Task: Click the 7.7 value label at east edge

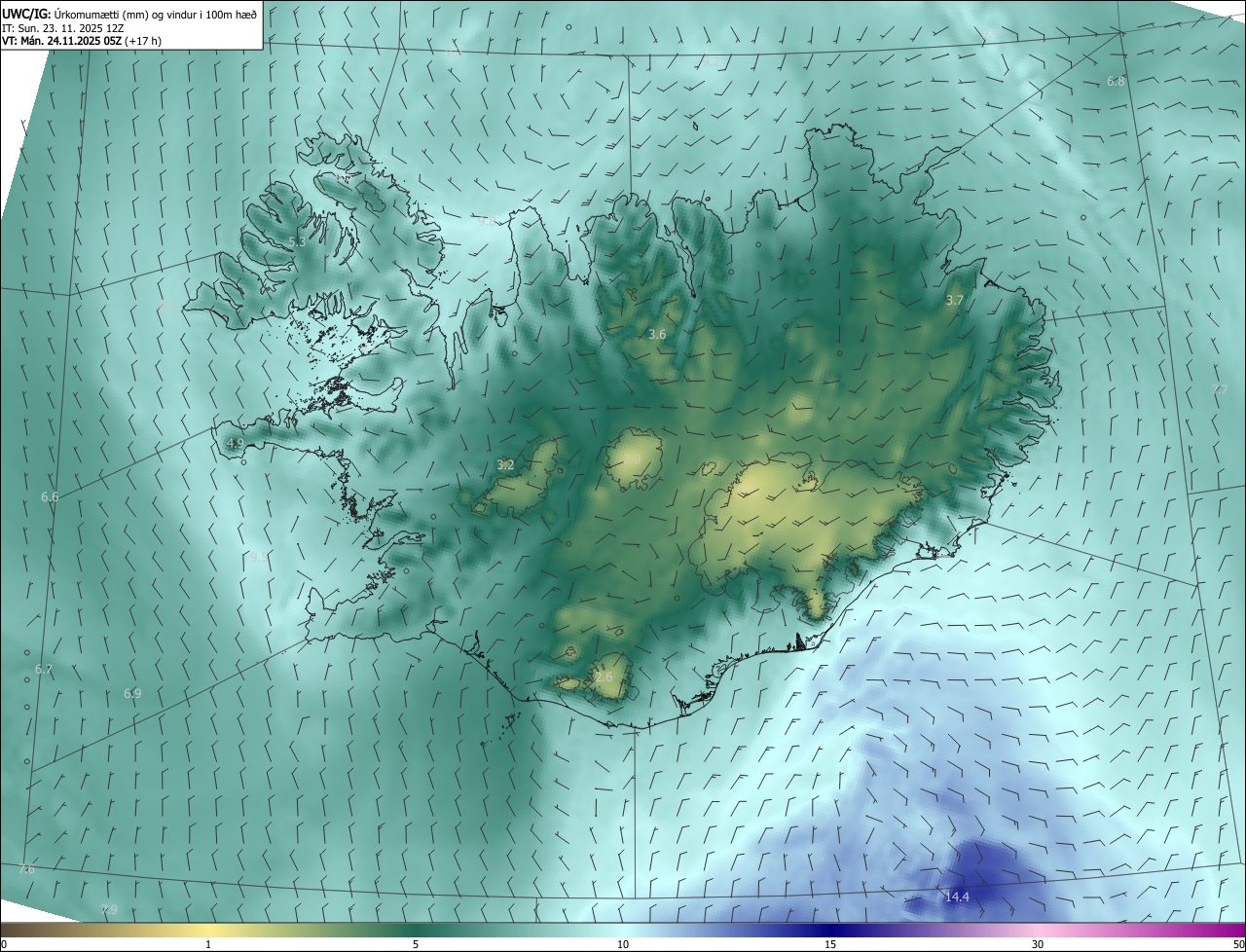Action: pyautogui.click(x=1220, y=389)
